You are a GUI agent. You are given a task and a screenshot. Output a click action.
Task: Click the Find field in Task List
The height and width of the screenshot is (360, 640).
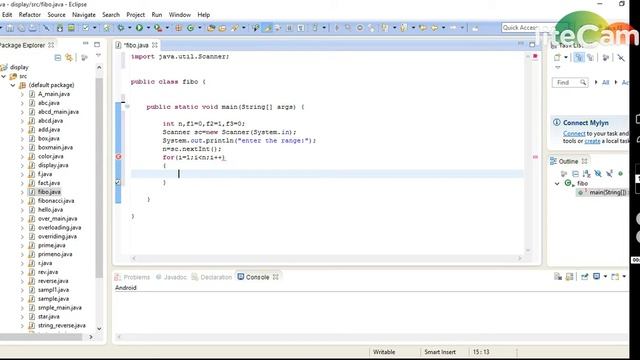(x=570, y=82)
